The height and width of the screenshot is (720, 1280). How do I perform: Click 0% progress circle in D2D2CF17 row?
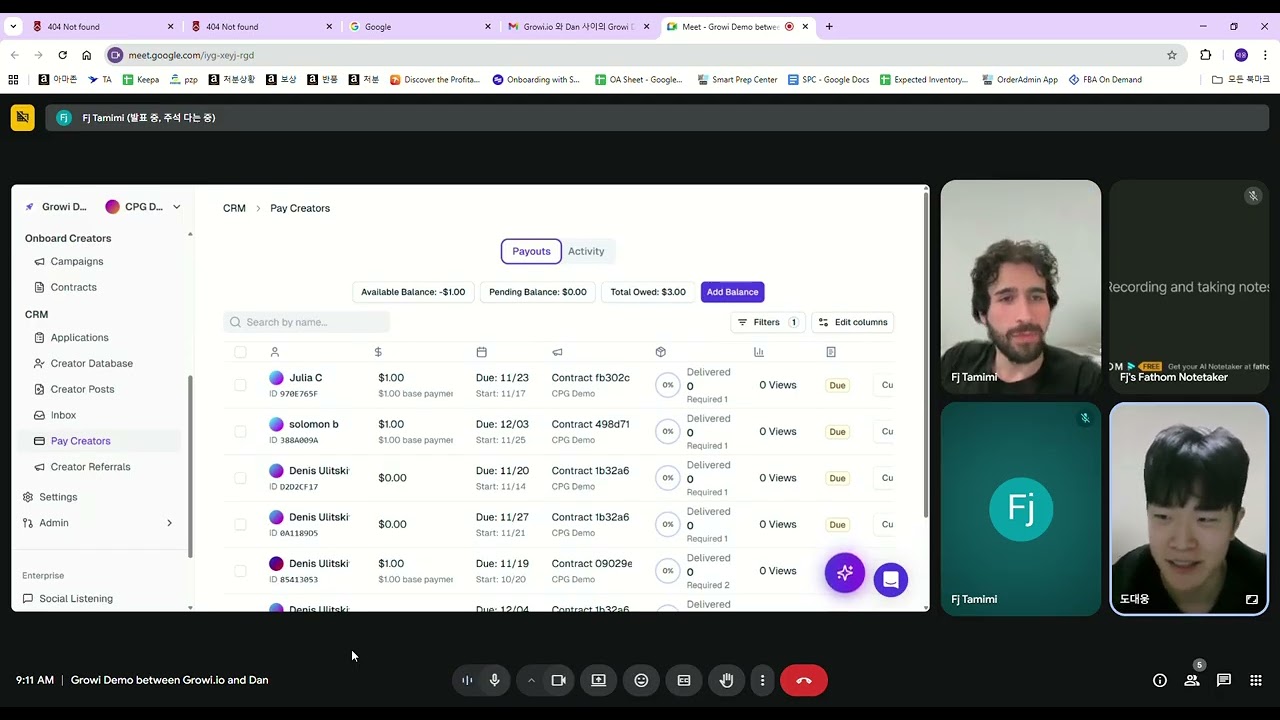pos(667,478)
